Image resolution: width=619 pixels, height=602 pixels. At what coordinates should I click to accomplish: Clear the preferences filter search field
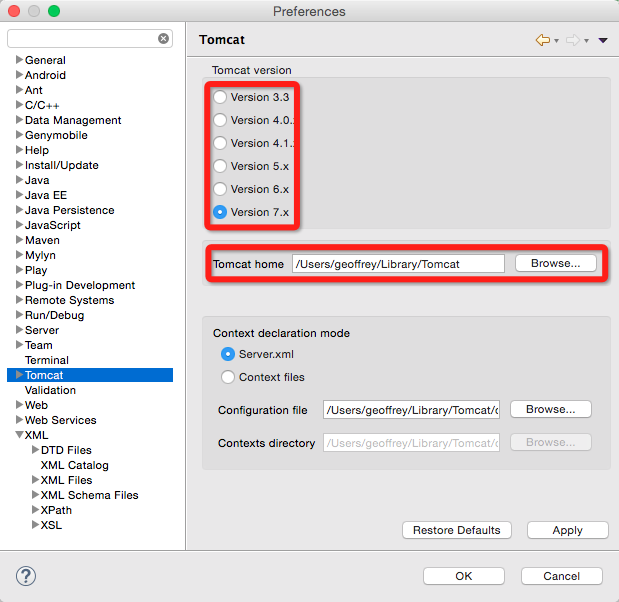pos(163,39)
